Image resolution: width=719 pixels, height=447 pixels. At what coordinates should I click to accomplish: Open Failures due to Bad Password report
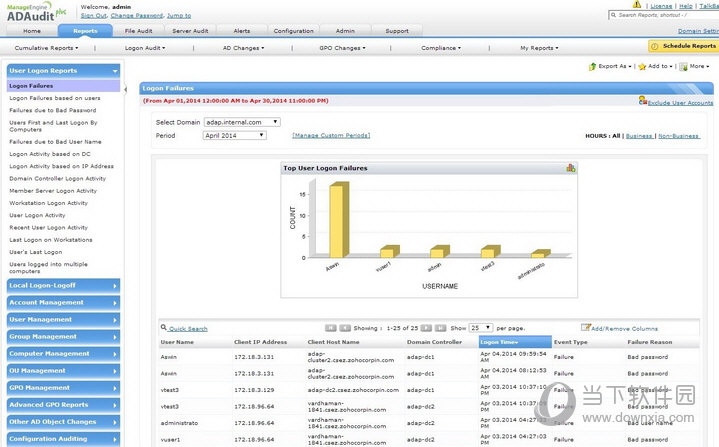point(53,110)
